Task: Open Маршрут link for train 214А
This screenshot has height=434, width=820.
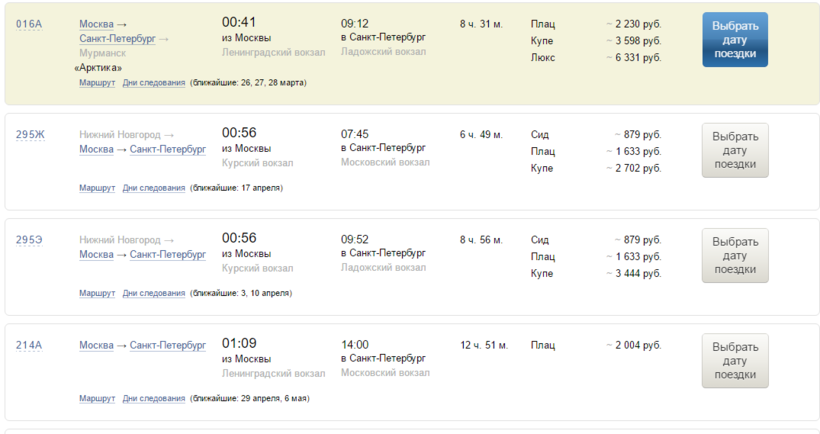Action: click(x=97, y=399)
